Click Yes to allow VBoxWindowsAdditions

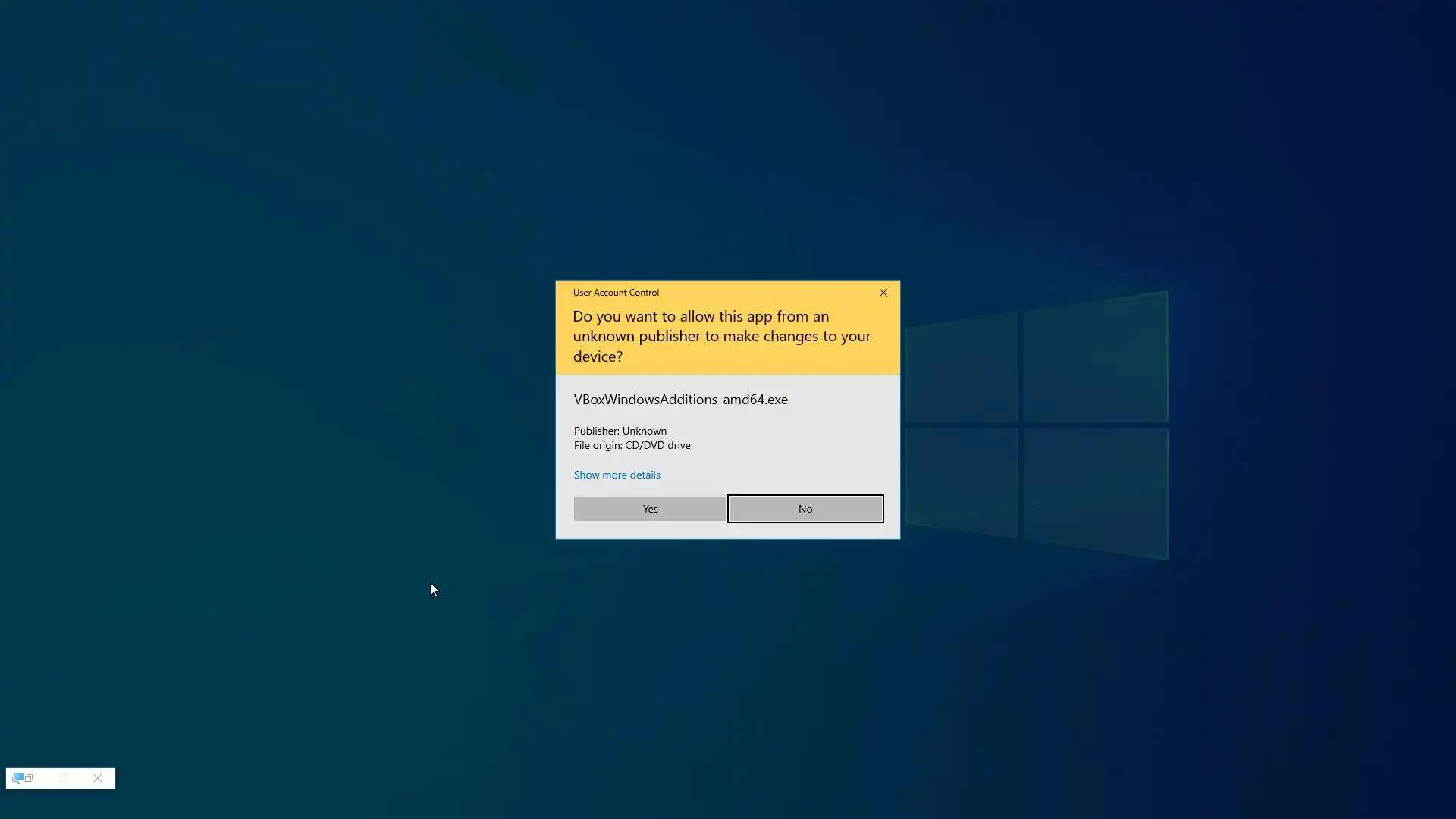click(650, 509)
